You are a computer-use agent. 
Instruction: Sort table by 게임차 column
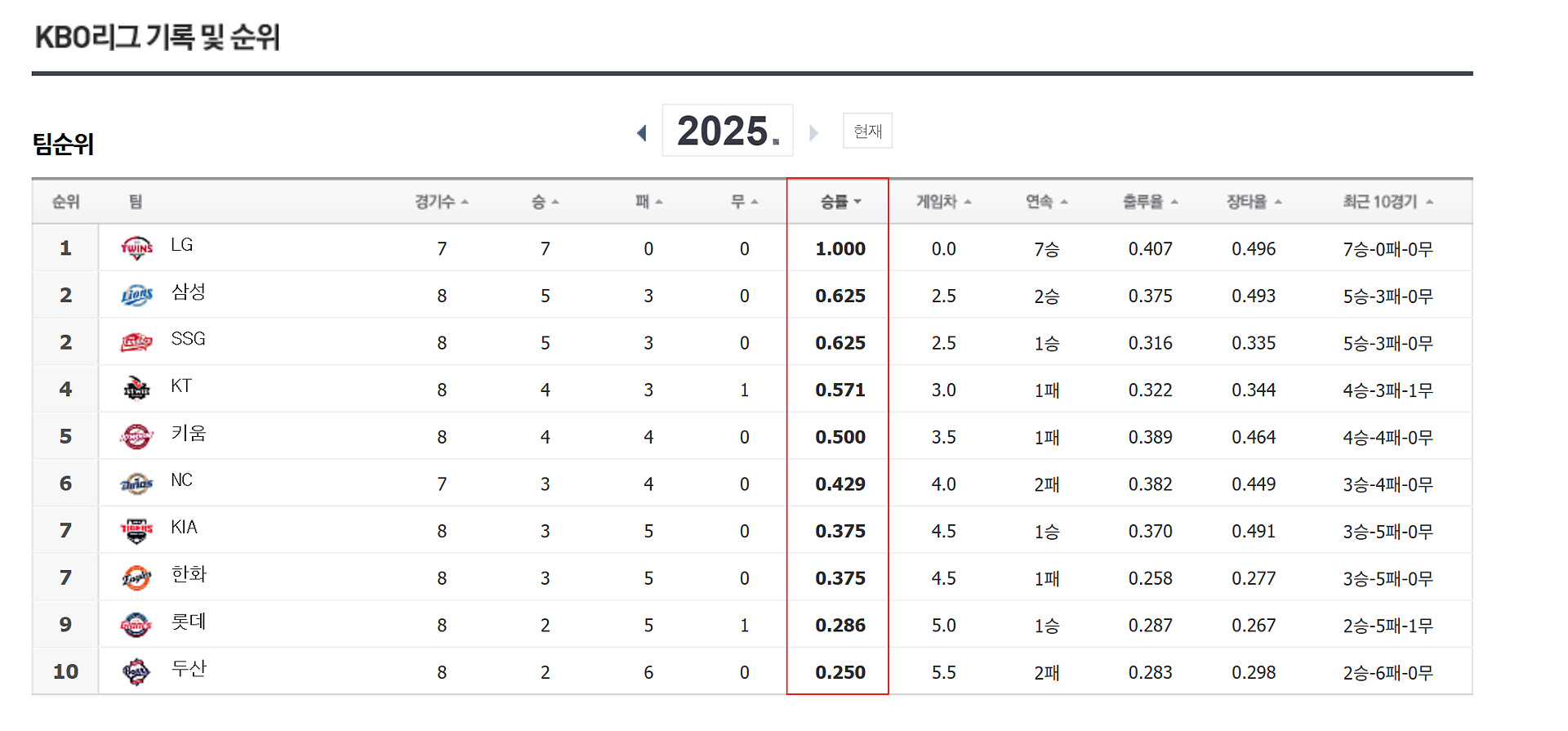pos(943,202)
